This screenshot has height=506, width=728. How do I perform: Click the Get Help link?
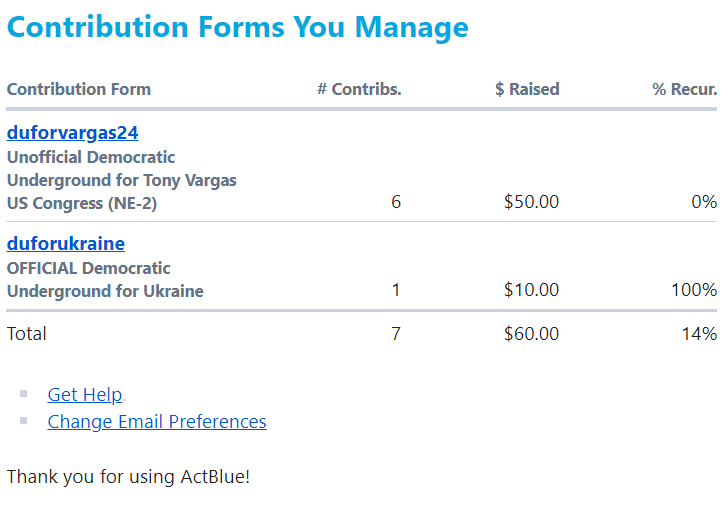point(85,394)
